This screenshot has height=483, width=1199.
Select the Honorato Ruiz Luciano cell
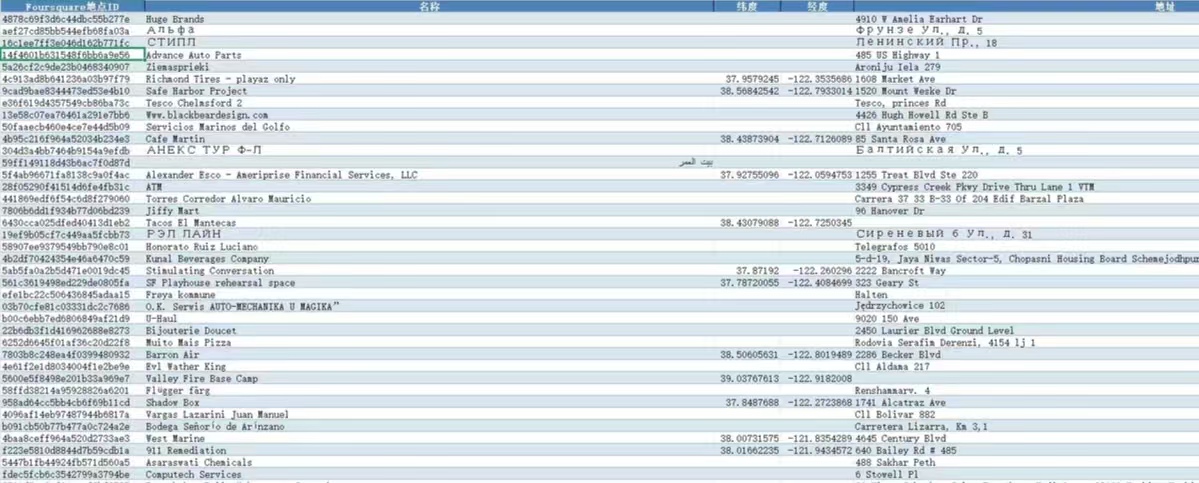[x=428, y=247]
